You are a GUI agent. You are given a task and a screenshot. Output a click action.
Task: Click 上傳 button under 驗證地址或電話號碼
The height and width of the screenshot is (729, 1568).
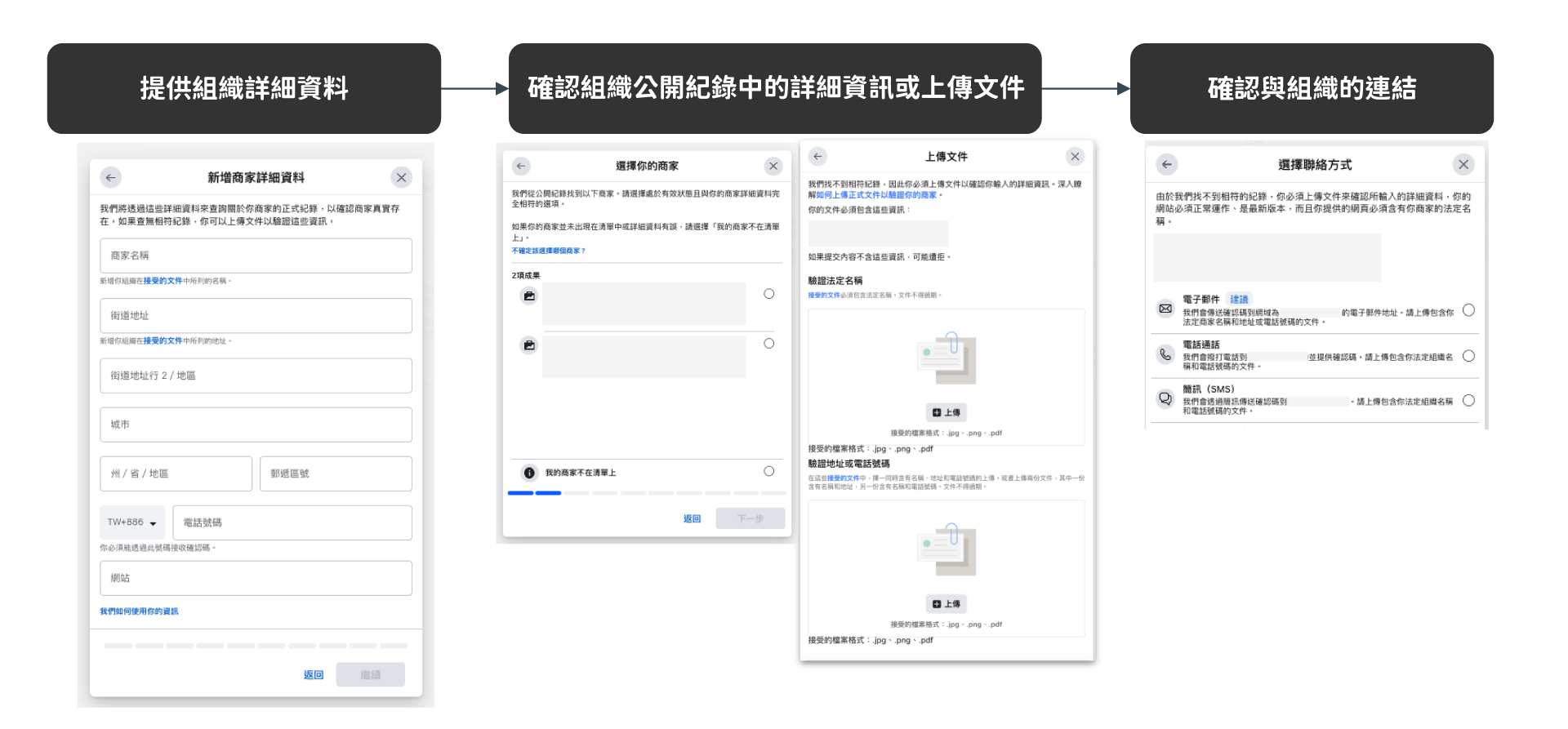[x=946, y=604]
